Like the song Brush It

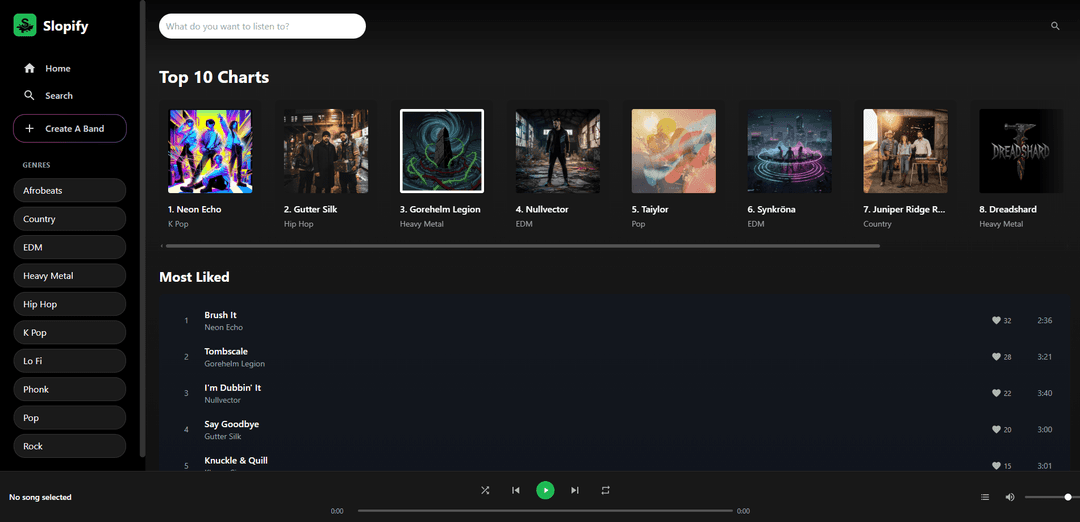pos(996,321)
